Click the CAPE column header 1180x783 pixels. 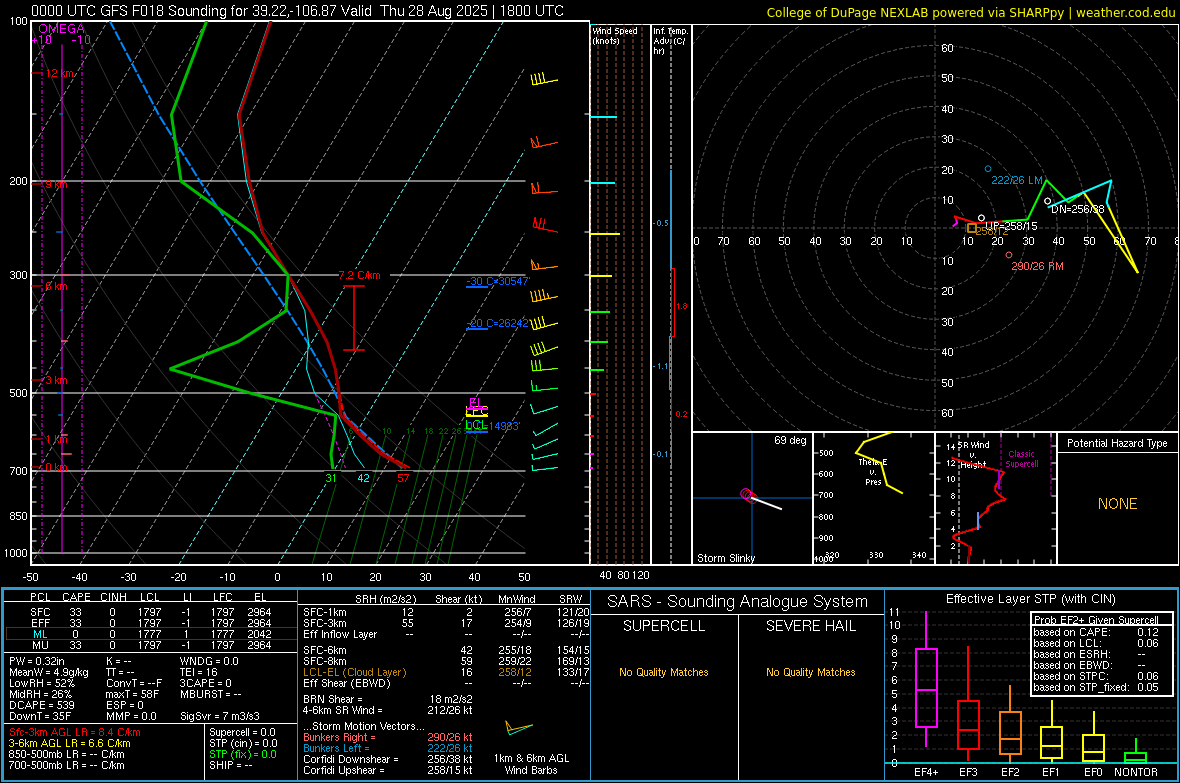[x=76, y=597]
